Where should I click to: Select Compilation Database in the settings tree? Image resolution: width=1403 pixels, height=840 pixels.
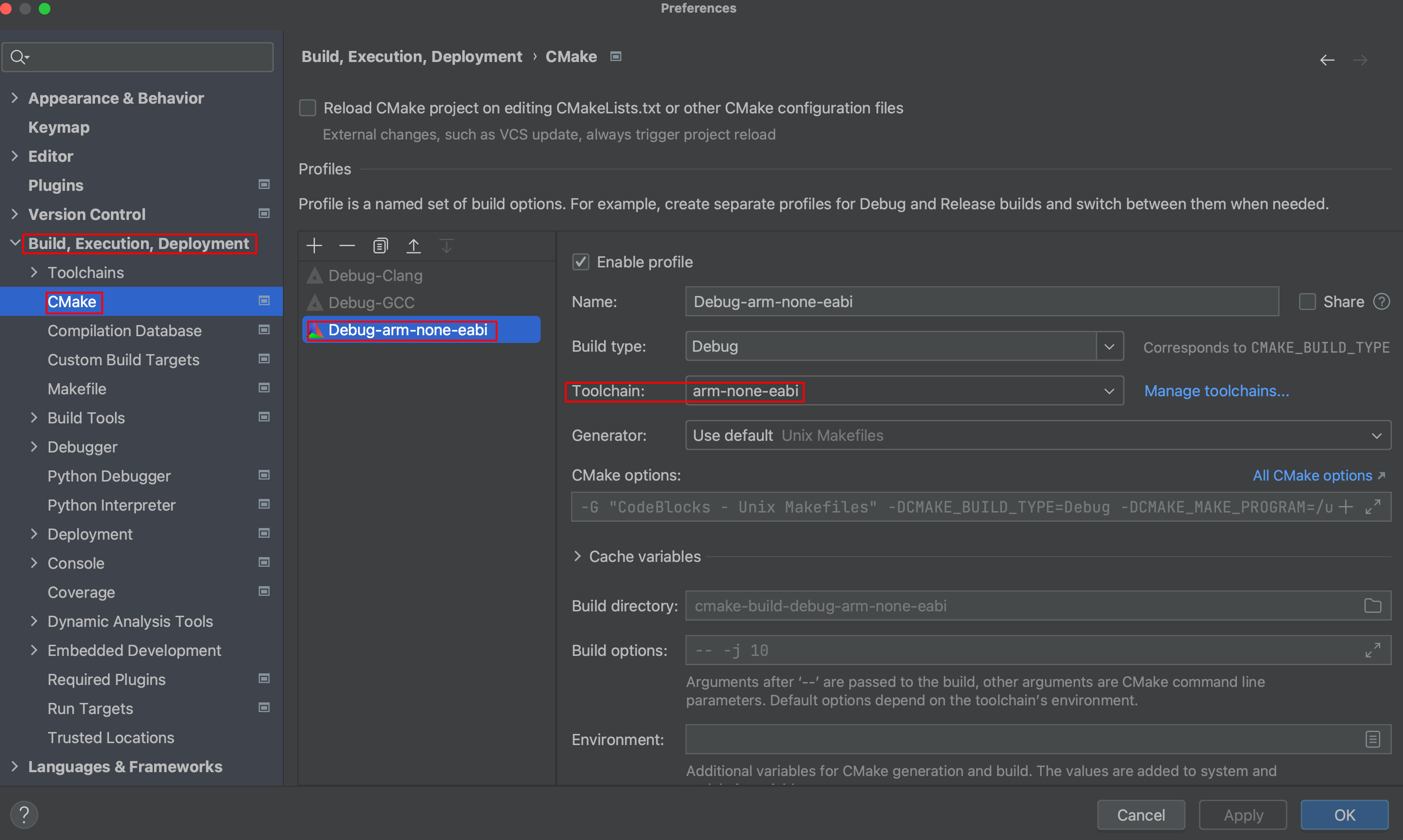(x=125, y=330)
